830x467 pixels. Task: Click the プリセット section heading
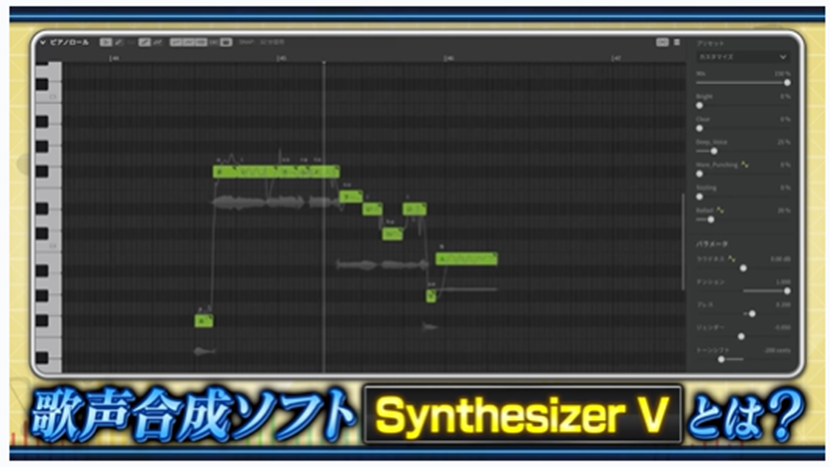pos(705,43)
